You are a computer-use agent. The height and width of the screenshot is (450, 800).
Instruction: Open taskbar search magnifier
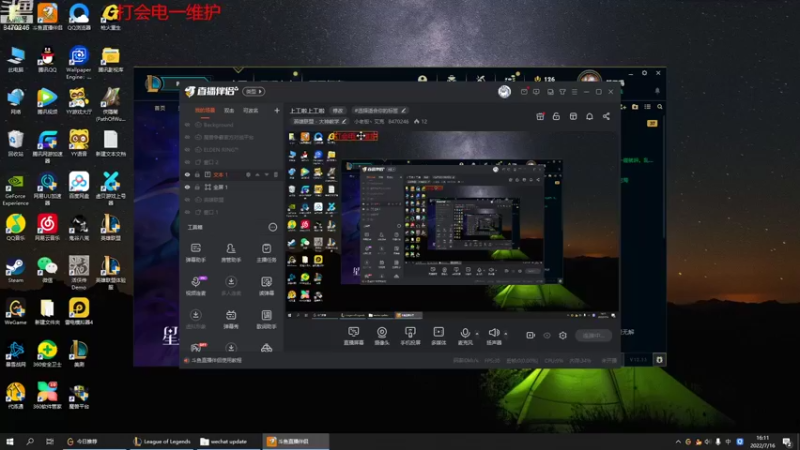30,441
